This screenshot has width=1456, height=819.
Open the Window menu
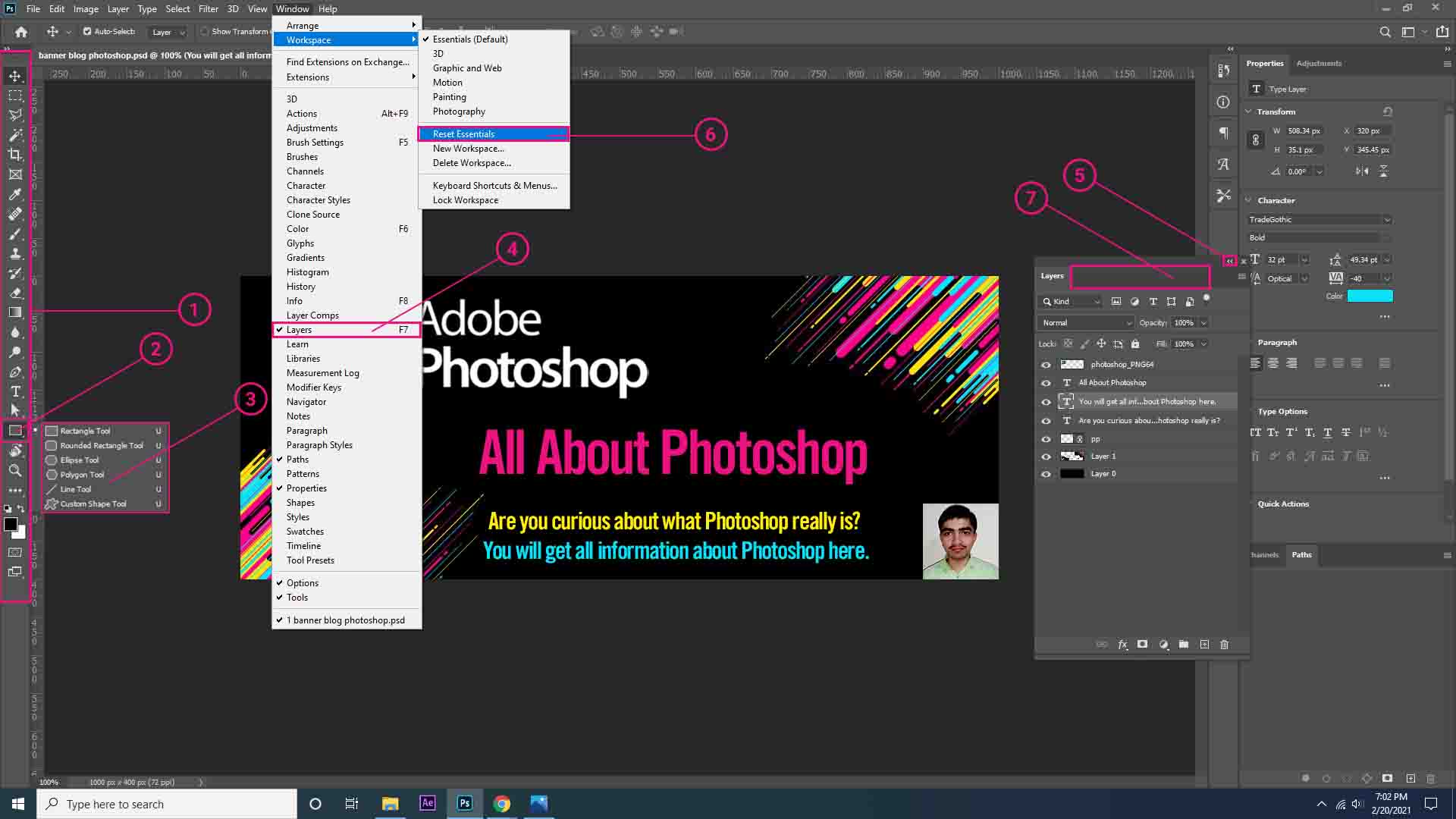click(x=292, y=8)
